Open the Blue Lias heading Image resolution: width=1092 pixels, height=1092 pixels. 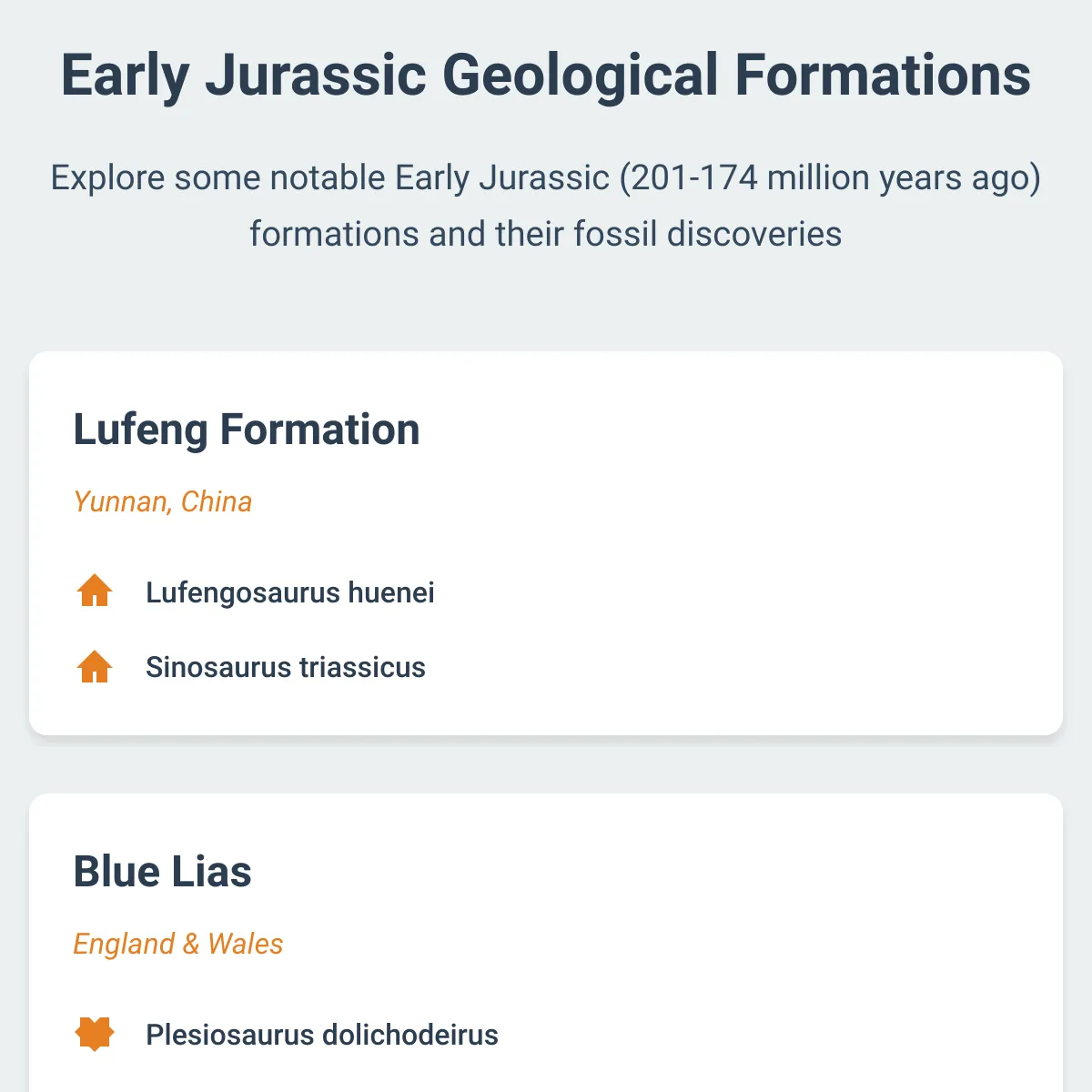163,872
